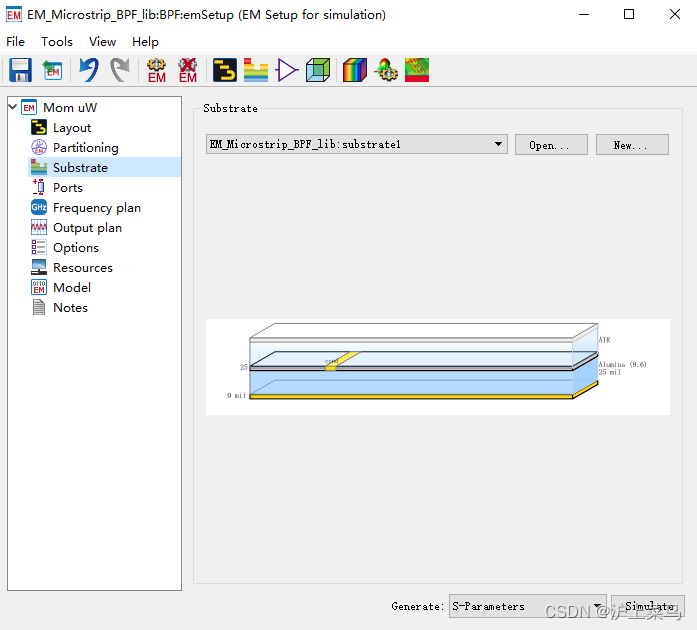Maximize the EM Setup window
The image size is (697, 630).
click(629, 14)
